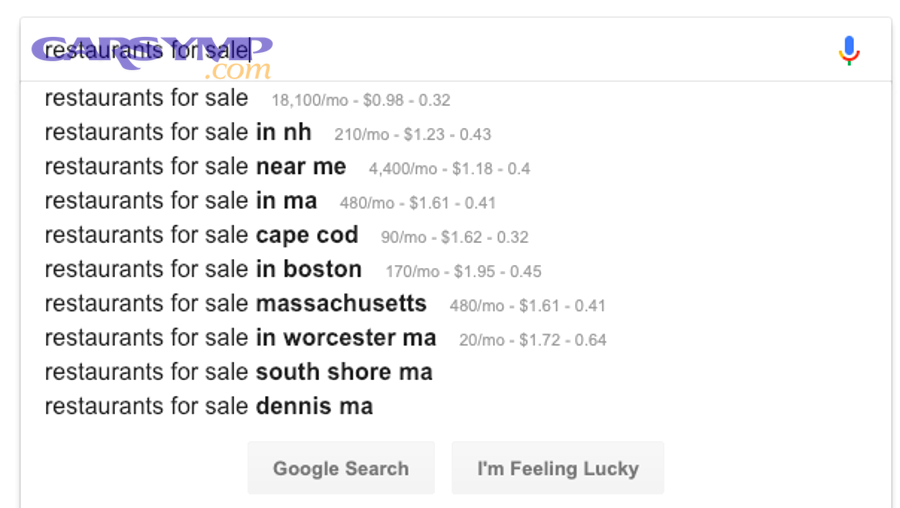Click the 20/mo - $1.72 keyword stats

pos(532,340)
